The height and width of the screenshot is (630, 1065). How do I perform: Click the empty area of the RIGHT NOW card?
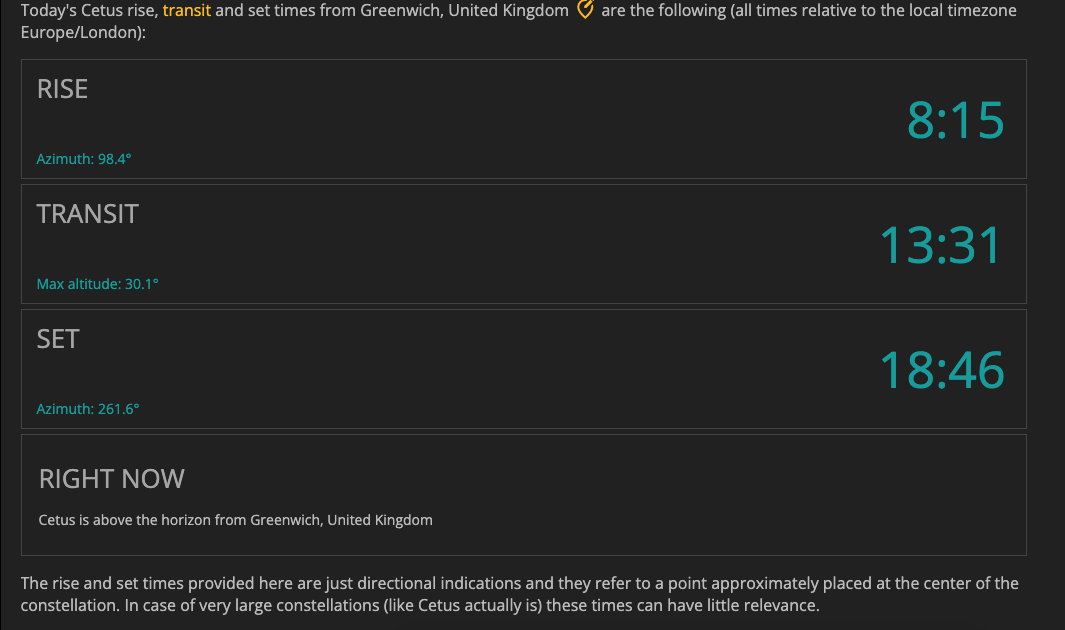click(x=727, y=496)
